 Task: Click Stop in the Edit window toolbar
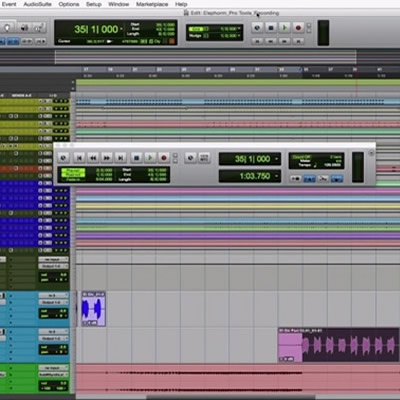tap(271, 28)
